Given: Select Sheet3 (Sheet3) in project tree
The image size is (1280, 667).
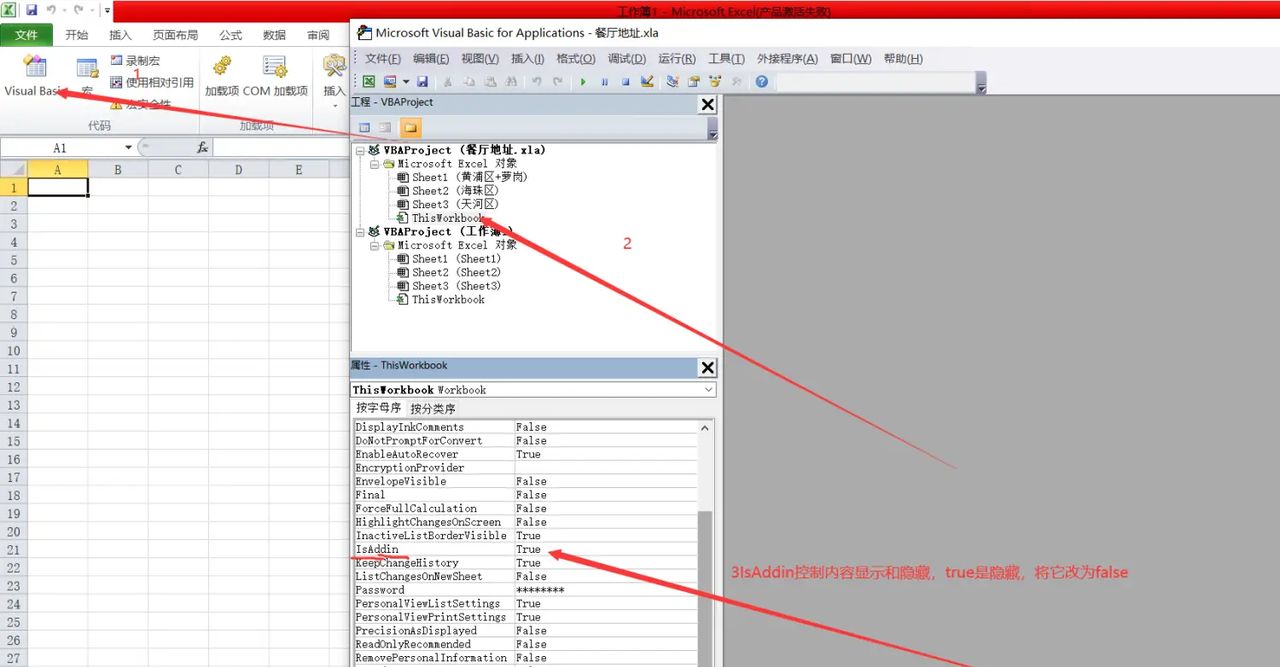Looking at the screenshot, I should [x=448, y=286].
